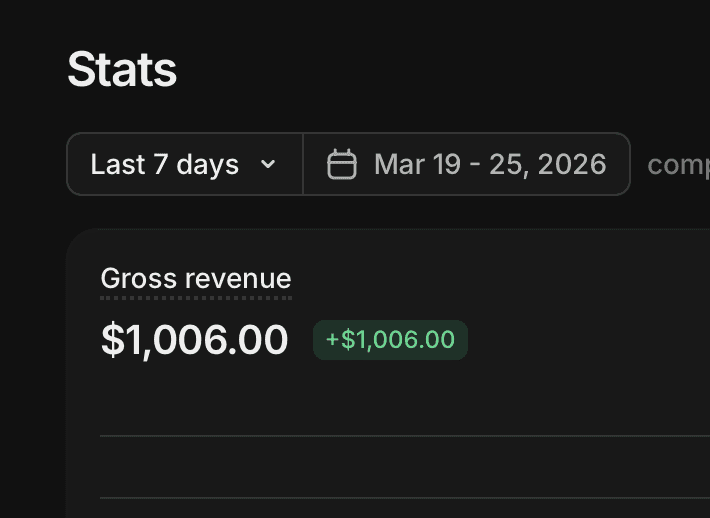The height and width of the screenshot is (518, 710).
Task: Click the text "Last 7 days"
Action: (165, 164)
